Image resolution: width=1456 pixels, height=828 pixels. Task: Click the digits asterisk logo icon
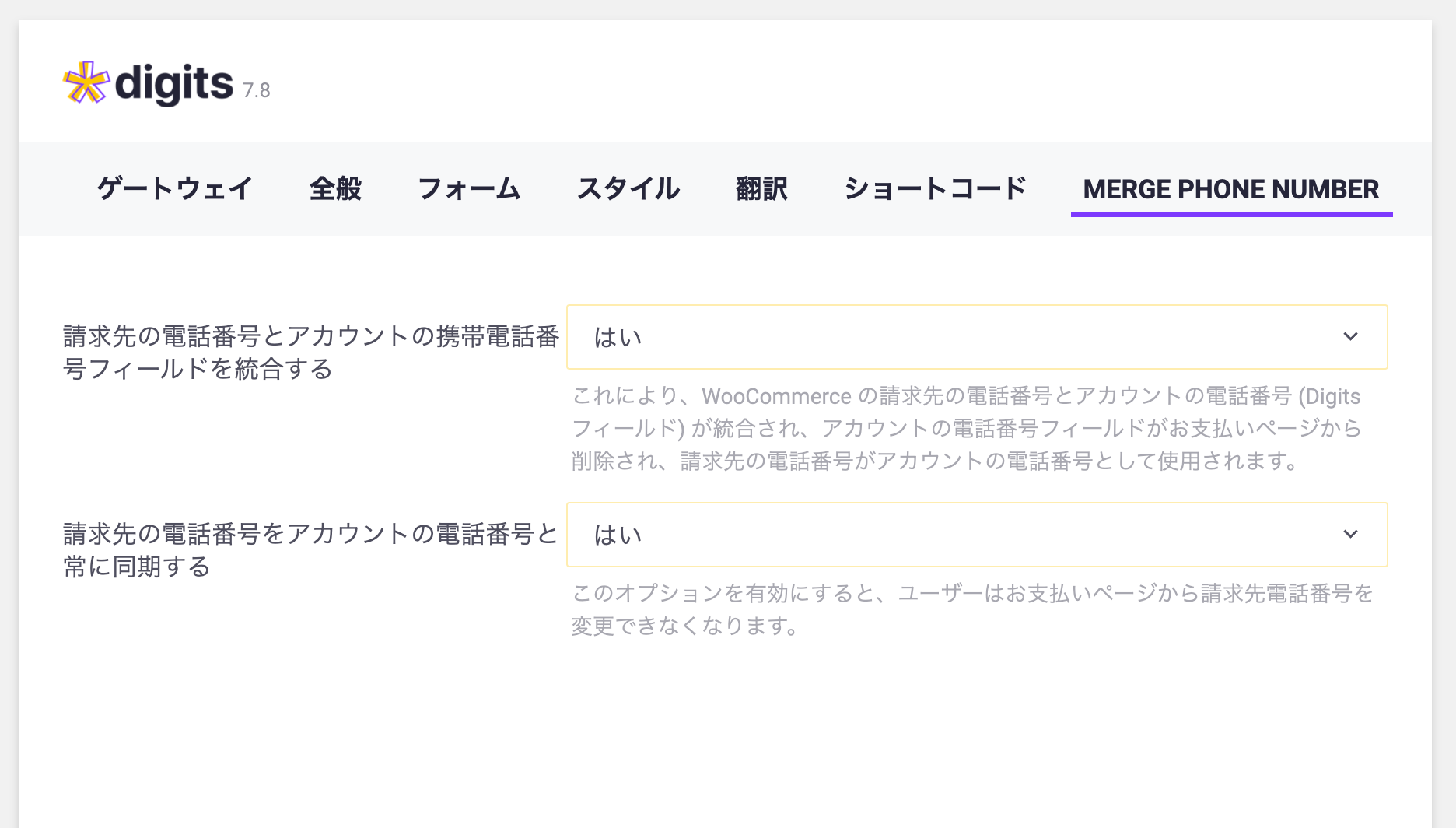tap(86, 82)
